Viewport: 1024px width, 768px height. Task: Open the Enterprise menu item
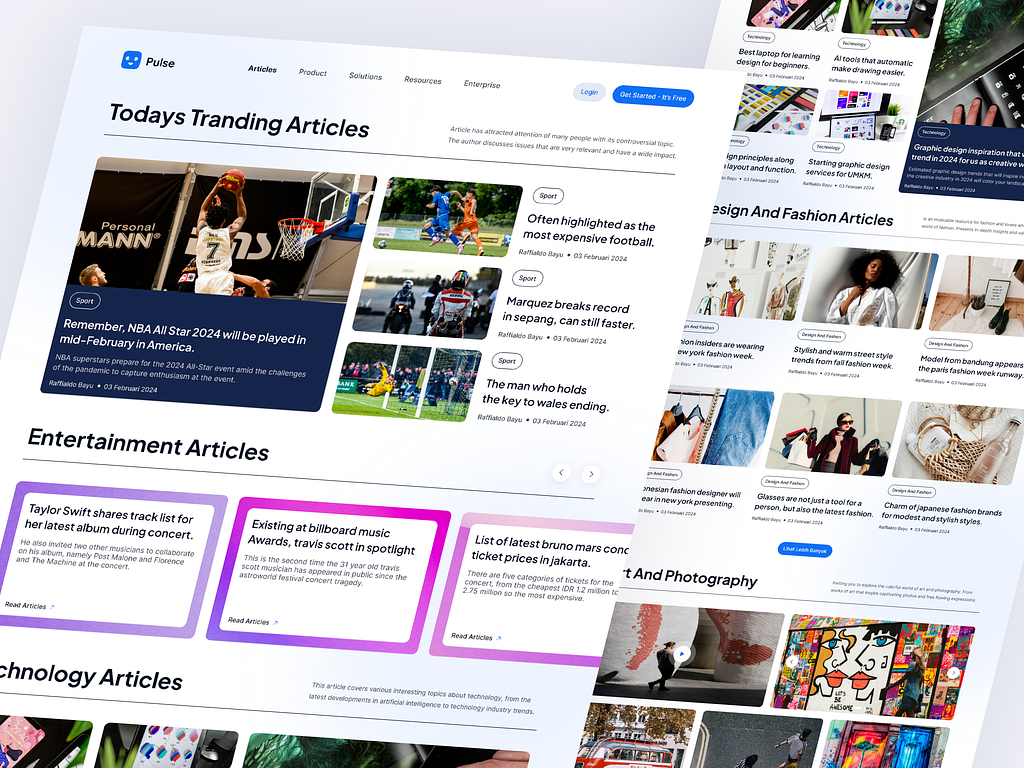pos(482,84)
